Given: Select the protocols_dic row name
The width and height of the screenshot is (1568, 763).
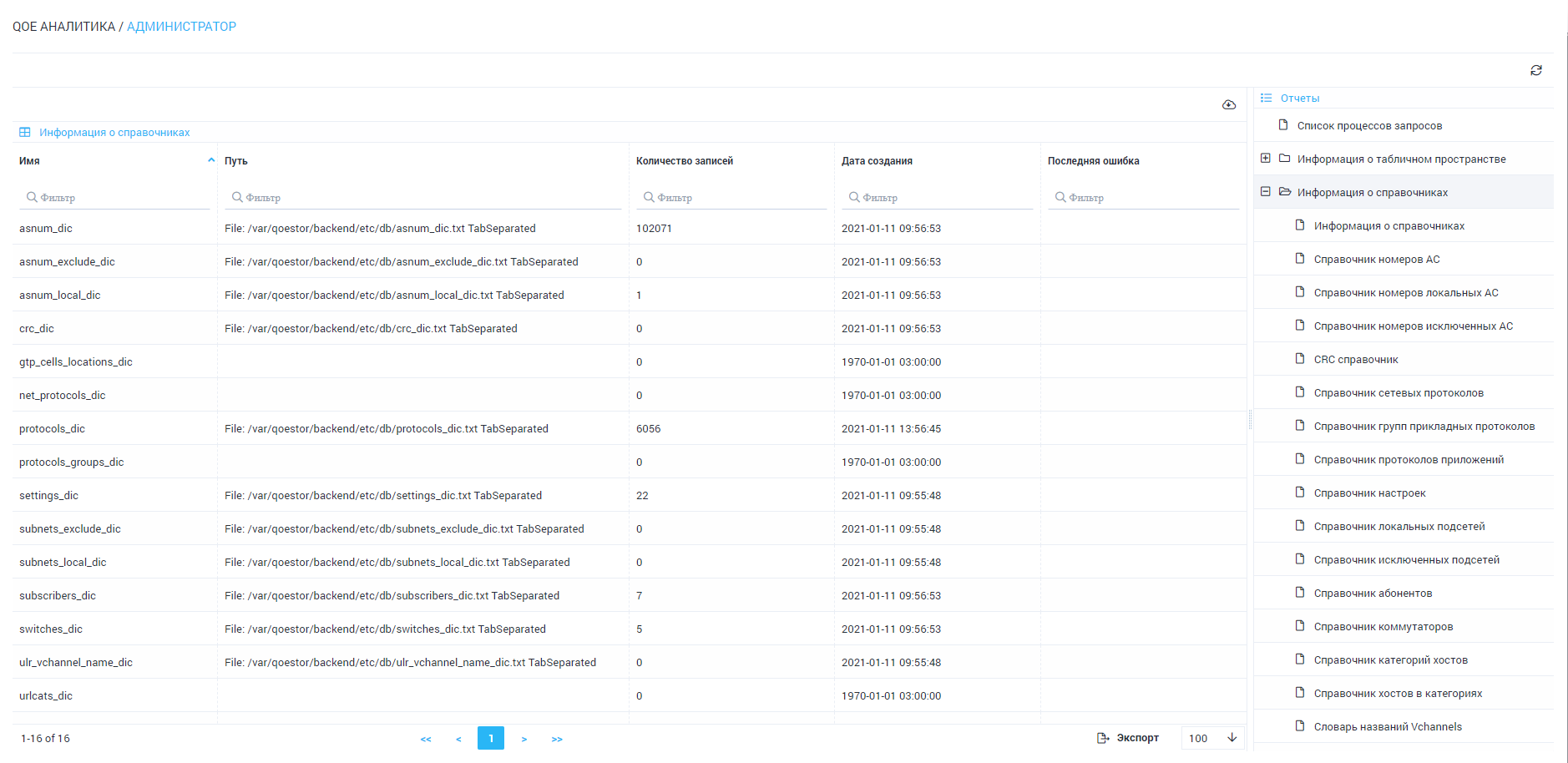Looking at the screenshot, I should click(x=52, y=428).
